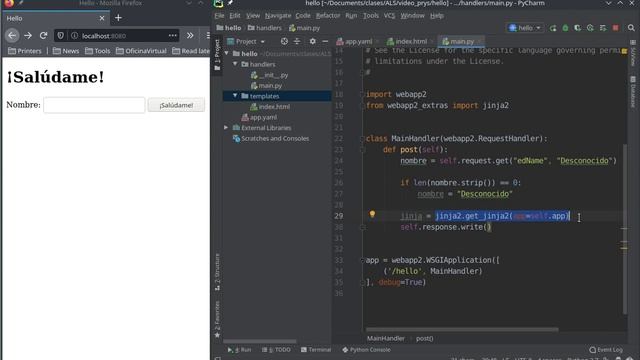
Task: Open the PyCharm Tools menu
Action: pos(371,16)
